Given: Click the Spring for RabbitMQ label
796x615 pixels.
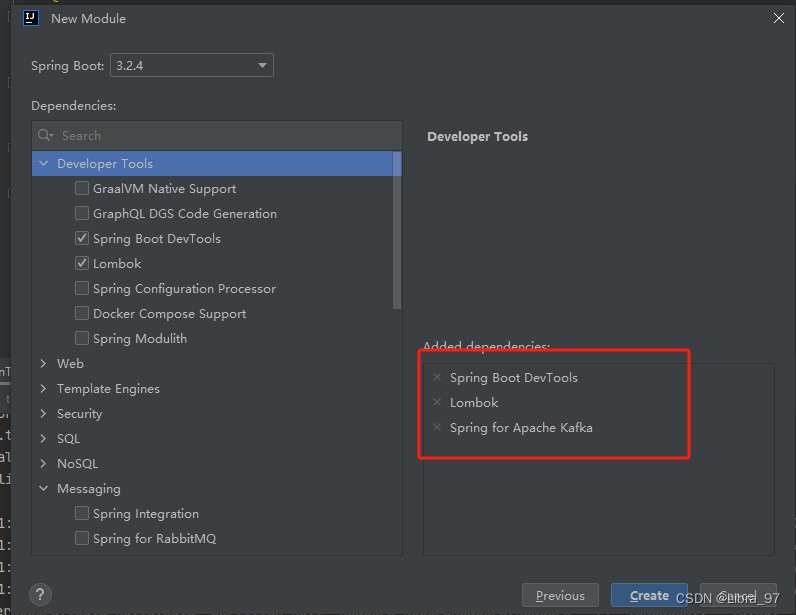Looking at the screenshot, I should (154, 539).
